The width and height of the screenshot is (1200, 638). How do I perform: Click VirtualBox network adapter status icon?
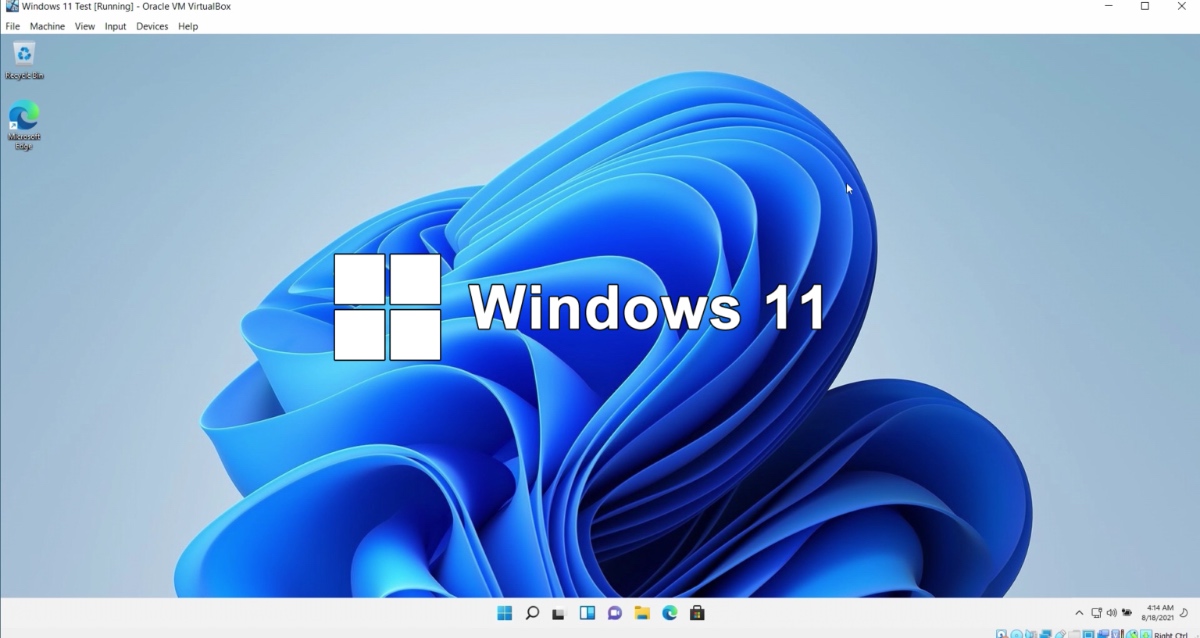(1045, 634)
